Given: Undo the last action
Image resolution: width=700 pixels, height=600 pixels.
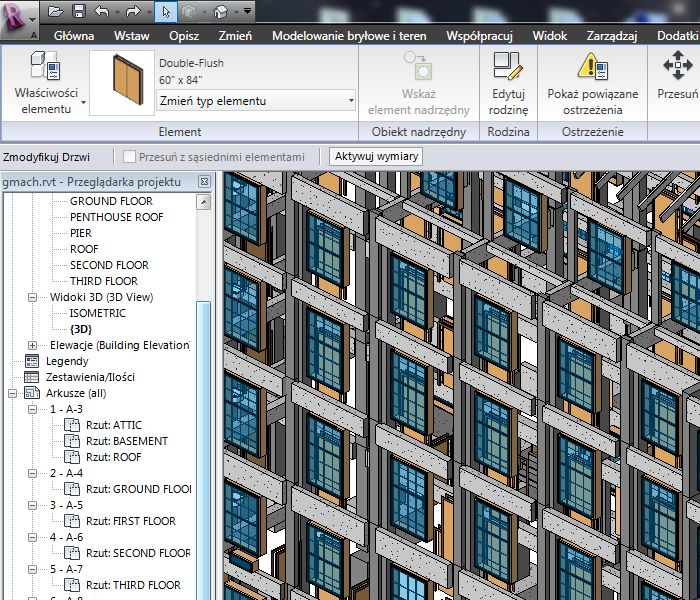Looking at the screenshot, I should 100,12.
